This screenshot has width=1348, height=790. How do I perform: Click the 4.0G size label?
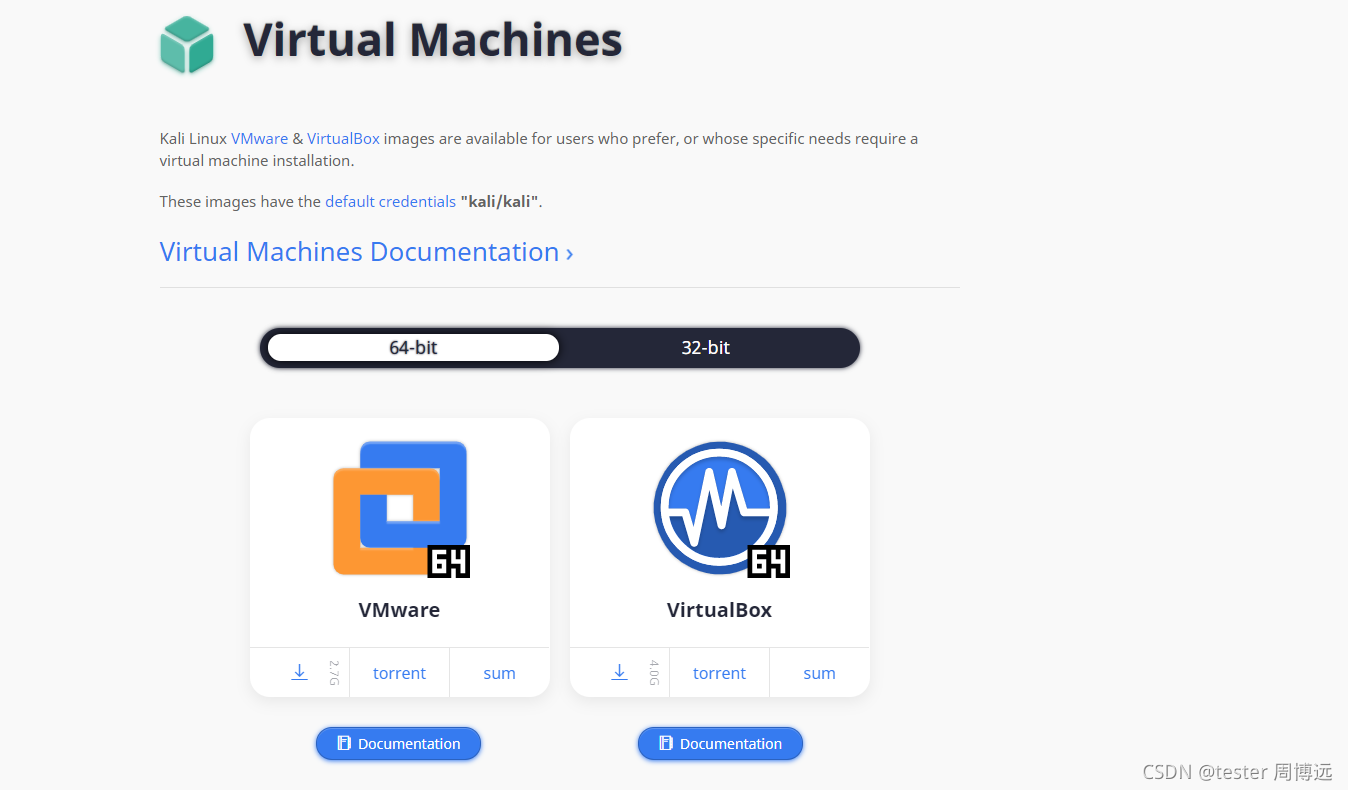coord(654,672)
